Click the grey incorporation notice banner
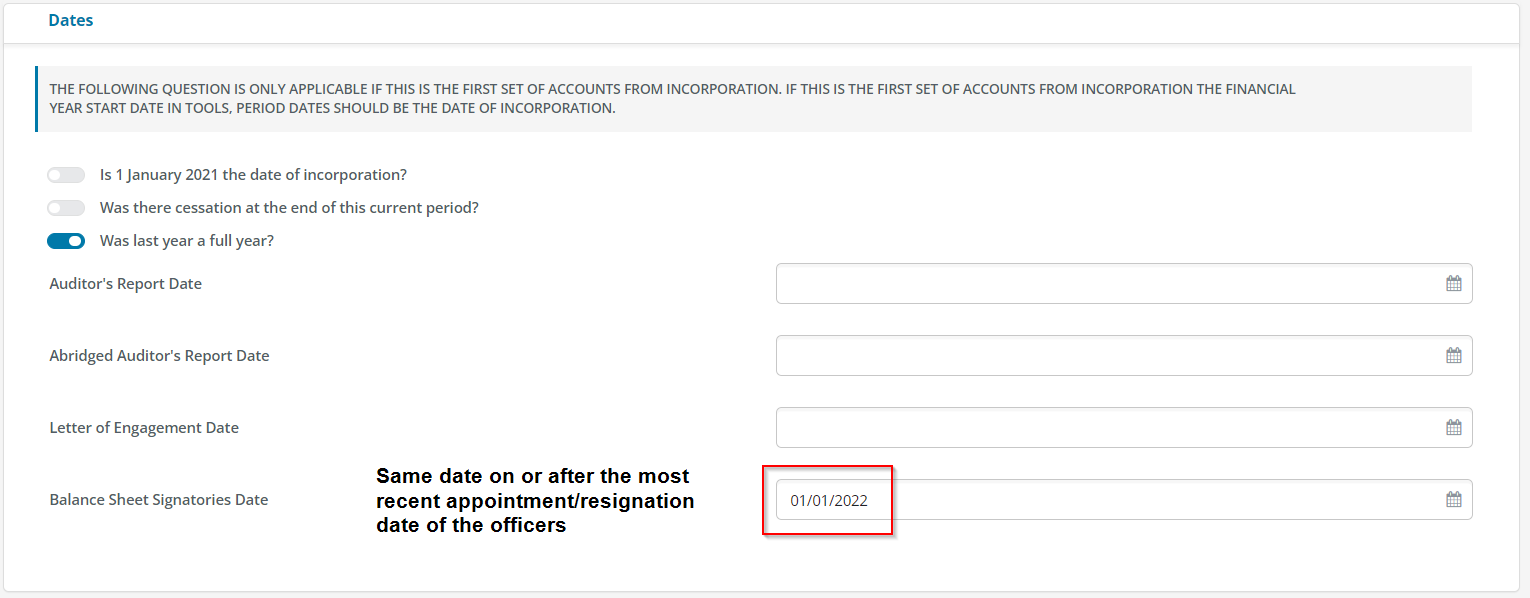This screenshot has height=598, width=1530. coord(753,99)
